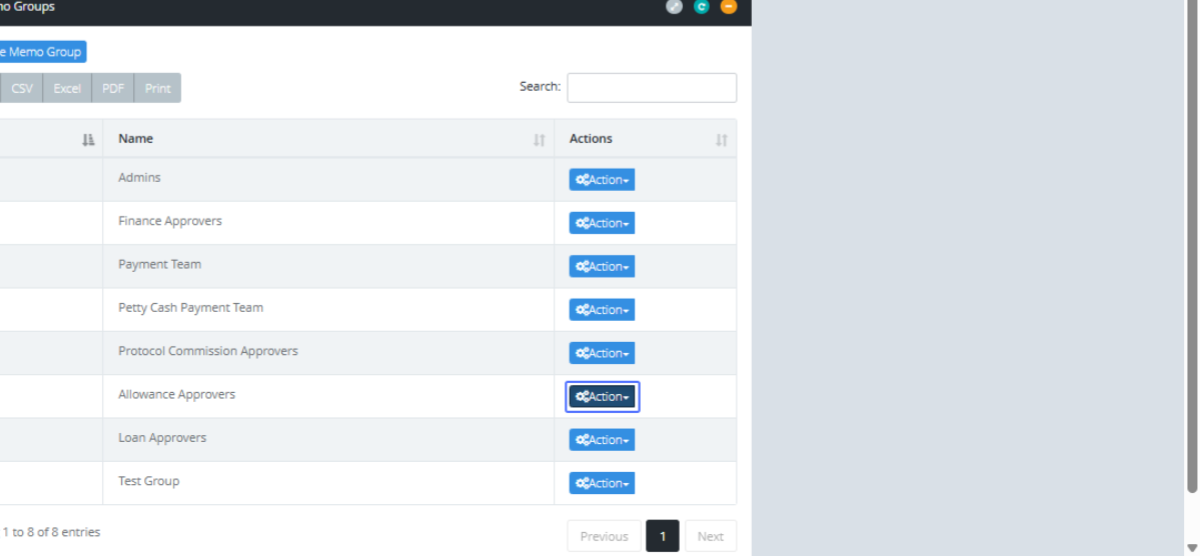Open Action dropdown for Finance Approvers
Screen dimensions: 1200x556
(x=602, y=223)
